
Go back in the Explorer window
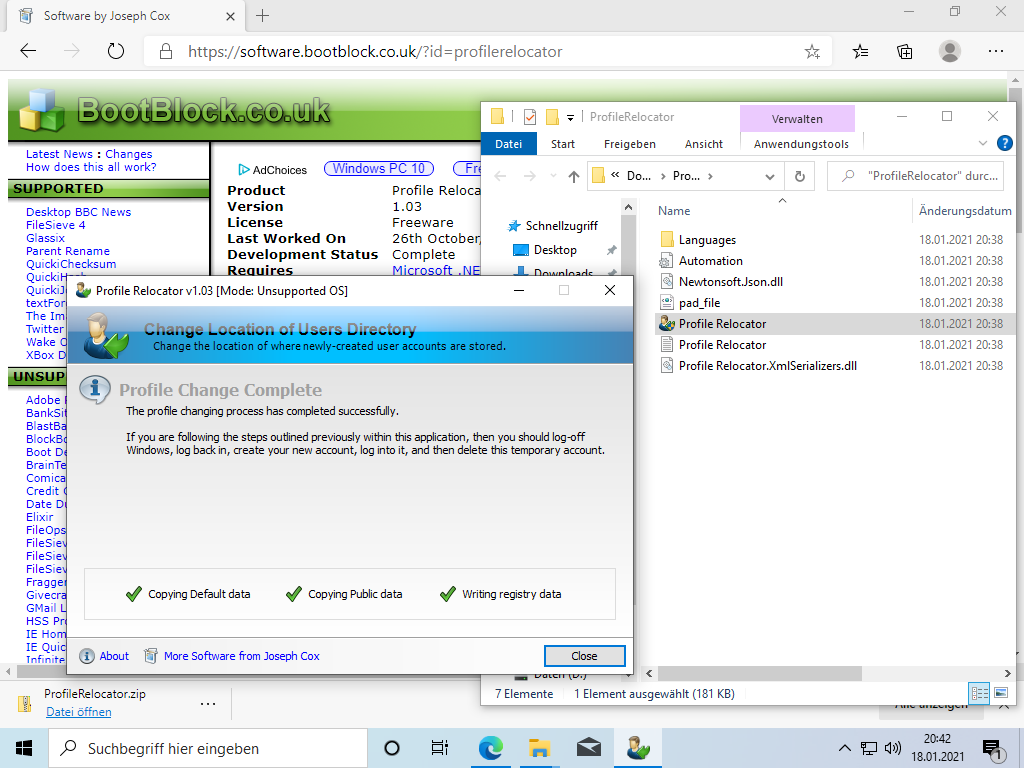click(500, 176)
